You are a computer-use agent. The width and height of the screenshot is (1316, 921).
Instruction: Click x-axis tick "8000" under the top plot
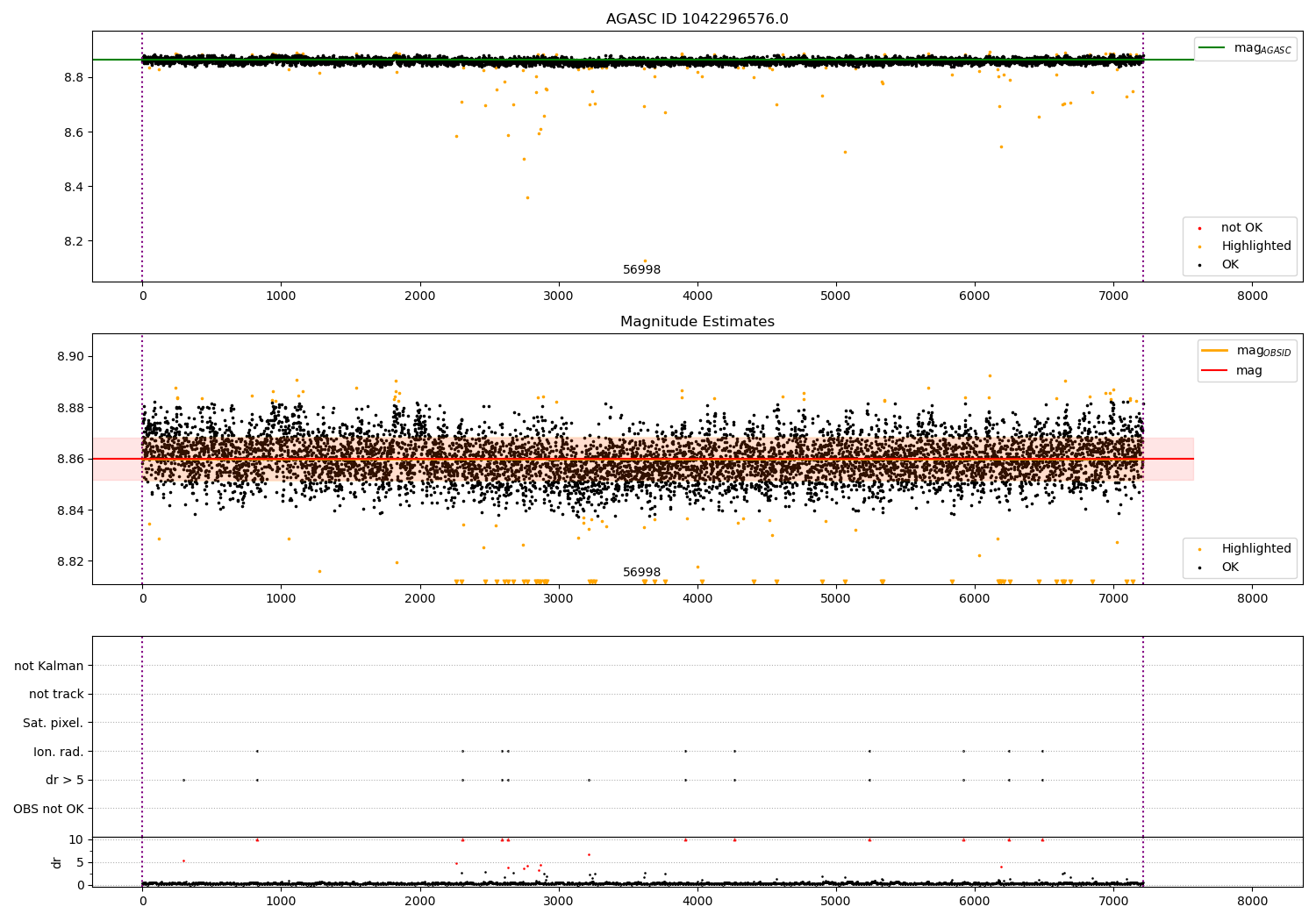point(1252,296)
